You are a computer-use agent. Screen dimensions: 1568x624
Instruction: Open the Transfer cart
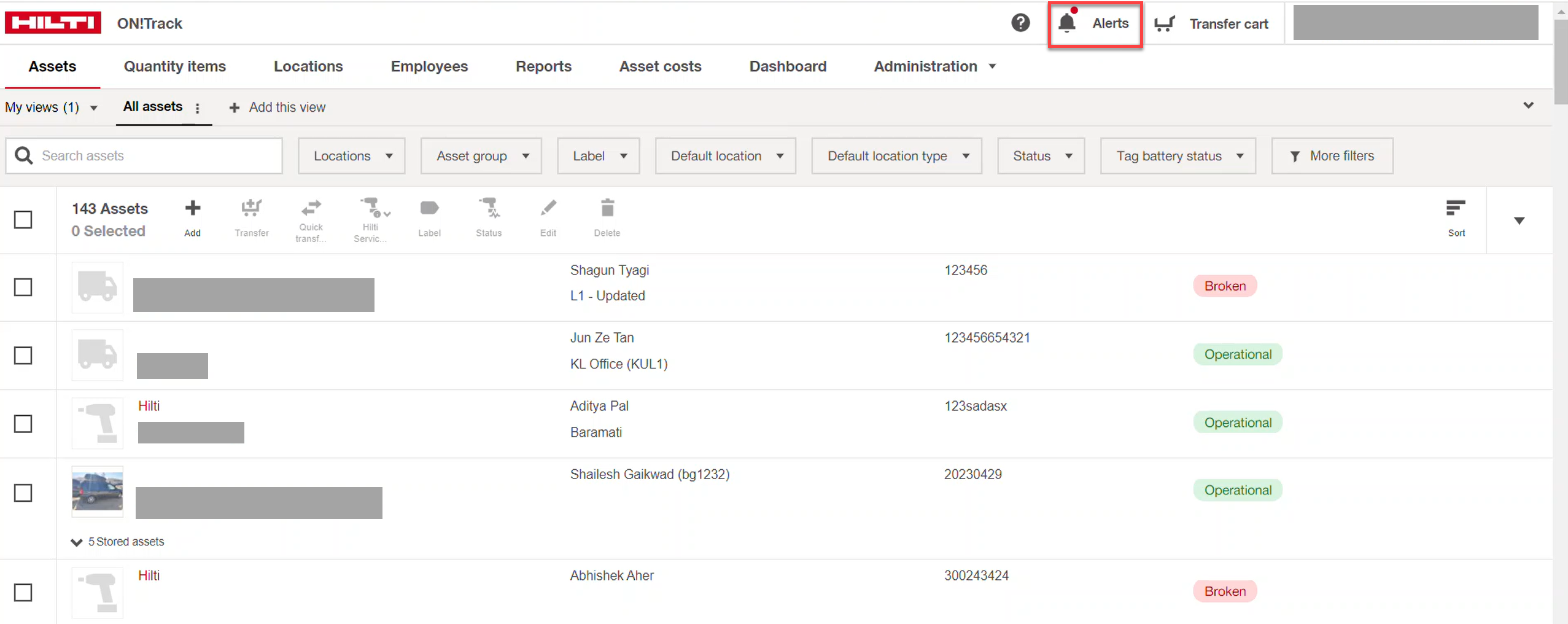[x=1211, y=24]
